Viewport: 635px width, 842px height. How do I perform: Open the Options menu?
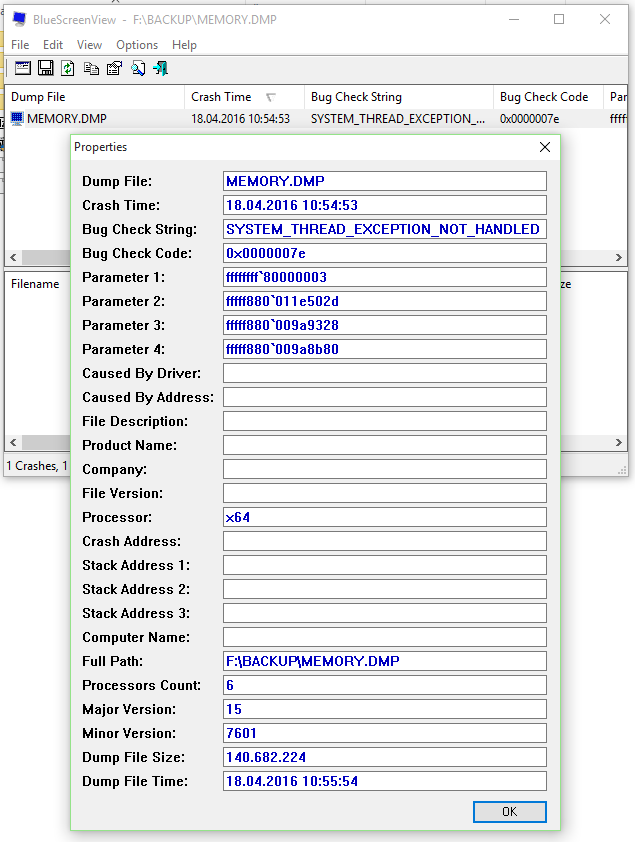point(137,45)
